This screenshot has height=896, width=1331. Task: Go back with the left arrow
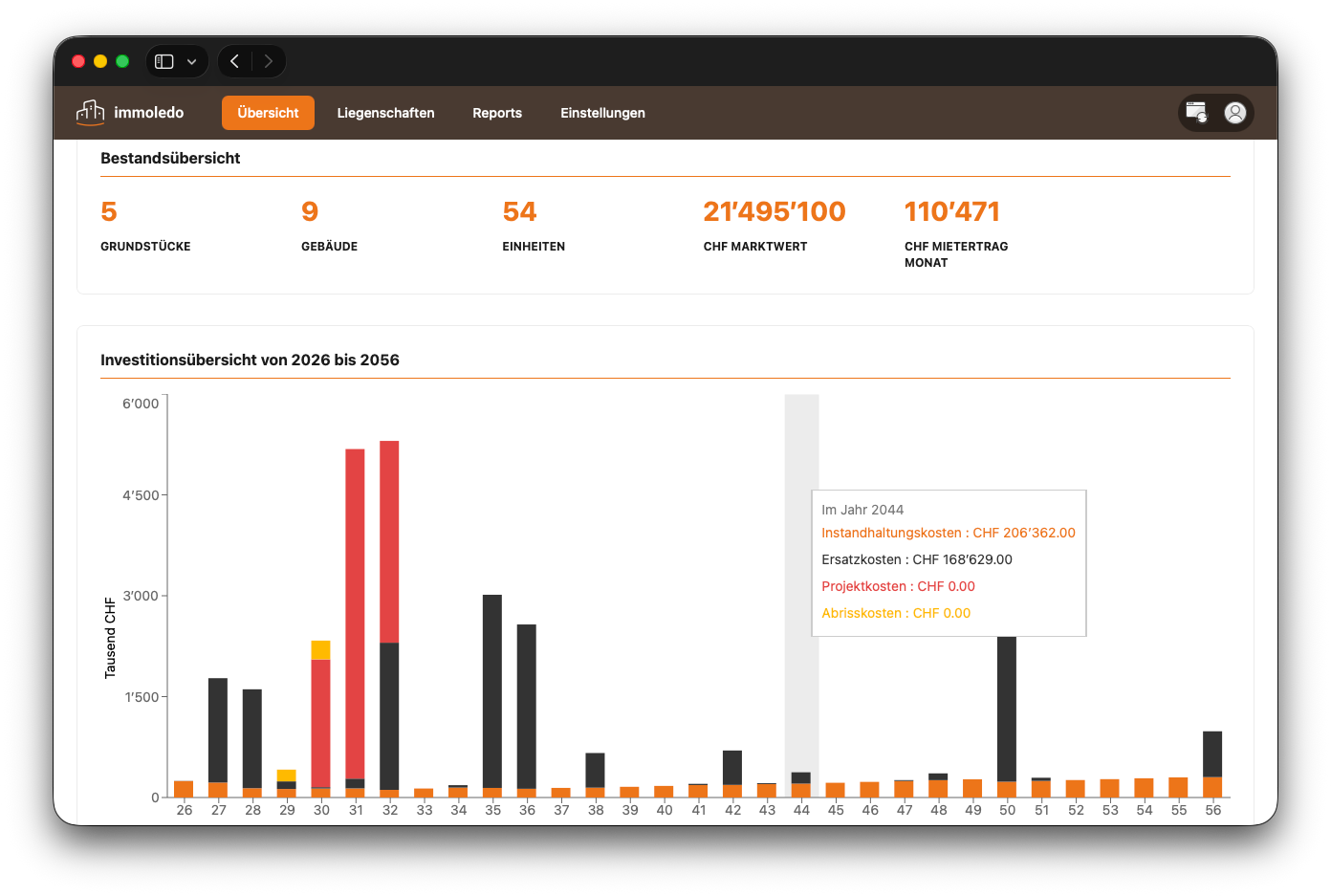click(x=234, y=61)
